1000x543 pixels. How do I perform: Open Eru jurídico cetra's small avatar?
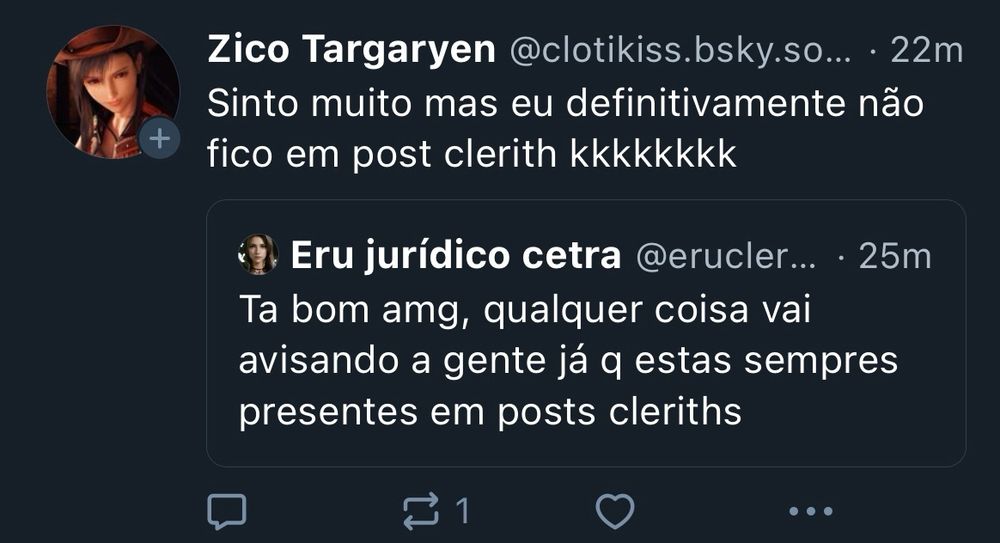(x=258, y=255)
